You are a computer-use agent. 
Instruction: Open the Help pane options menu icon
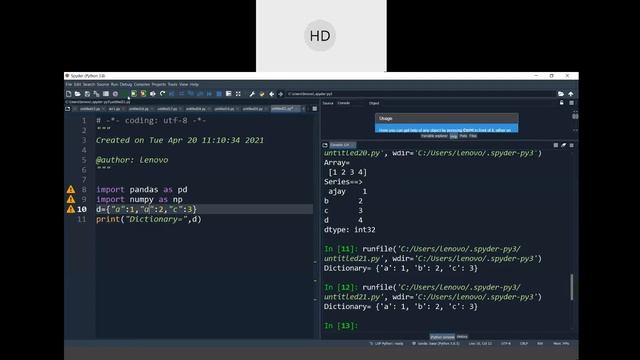coord(571,103)
